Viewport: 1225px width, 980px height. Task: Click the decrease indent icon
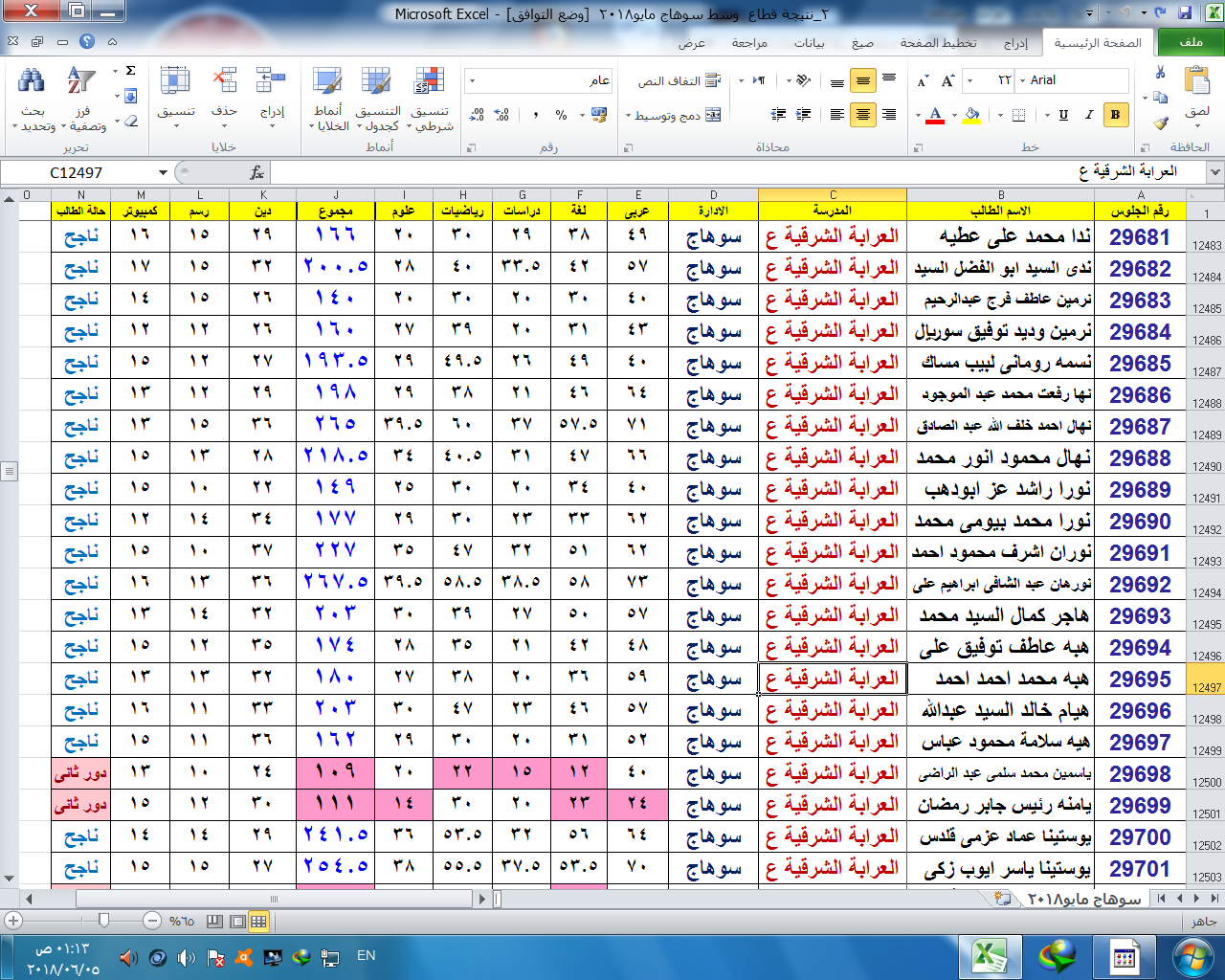pyautogui.click(x=803, y=115)
